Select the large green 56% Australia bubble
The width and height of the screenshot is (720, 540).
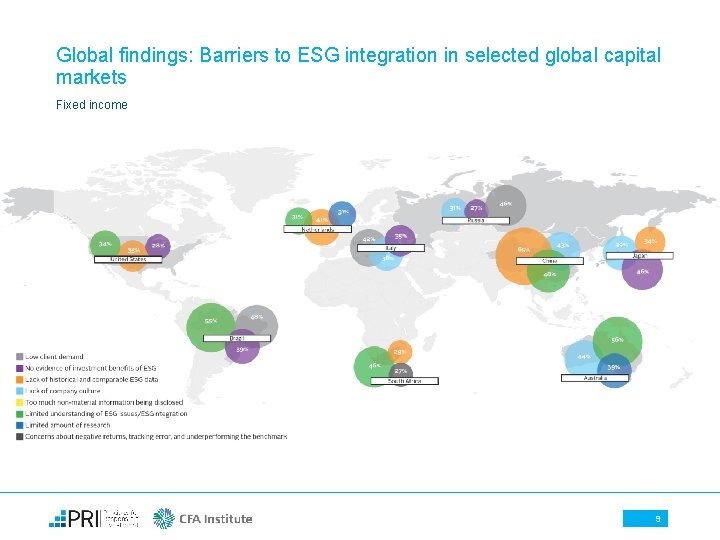618,341
